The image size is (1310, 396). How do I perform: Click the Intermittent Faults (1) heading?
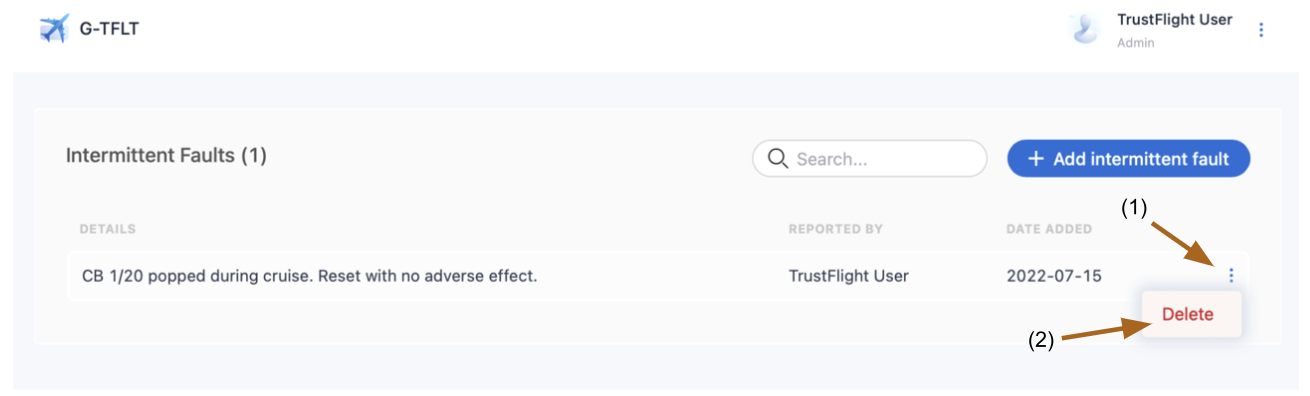[166, 155]
